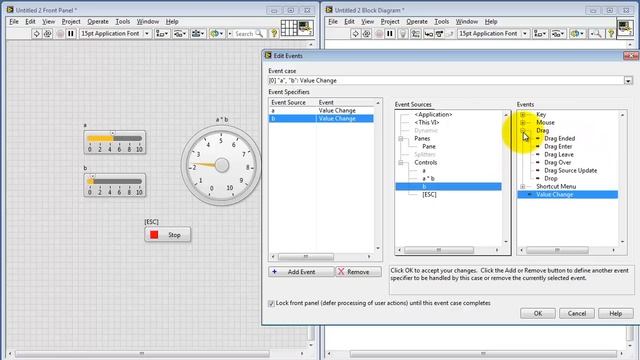The width and height of the screenshot is (640, 360).
Task: Toggle Highlight Execution light bulb
Action: pyautogui.click(x=403, y=33)
